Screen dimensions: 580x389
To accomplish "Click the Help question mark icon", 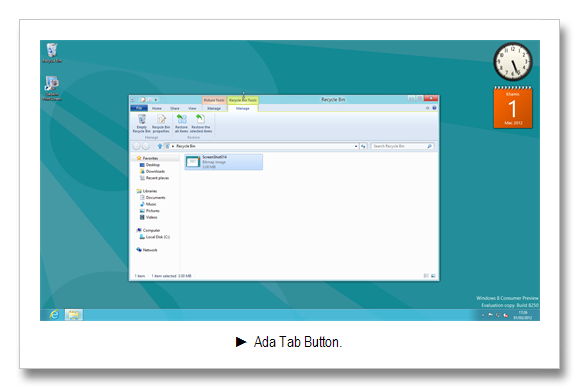I will (434, 108).
